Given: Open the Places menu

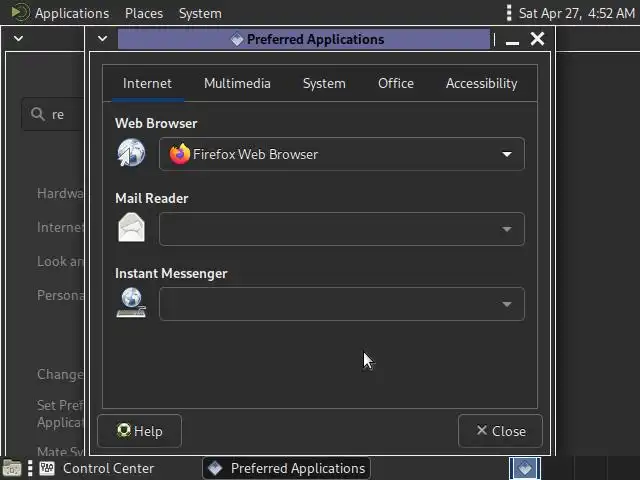Looking at the screenshot, I should (x=144, y=13).
